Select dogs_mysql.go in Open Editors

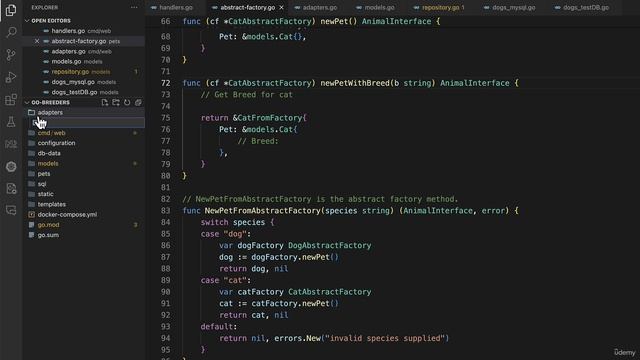(x=83, y=82)
